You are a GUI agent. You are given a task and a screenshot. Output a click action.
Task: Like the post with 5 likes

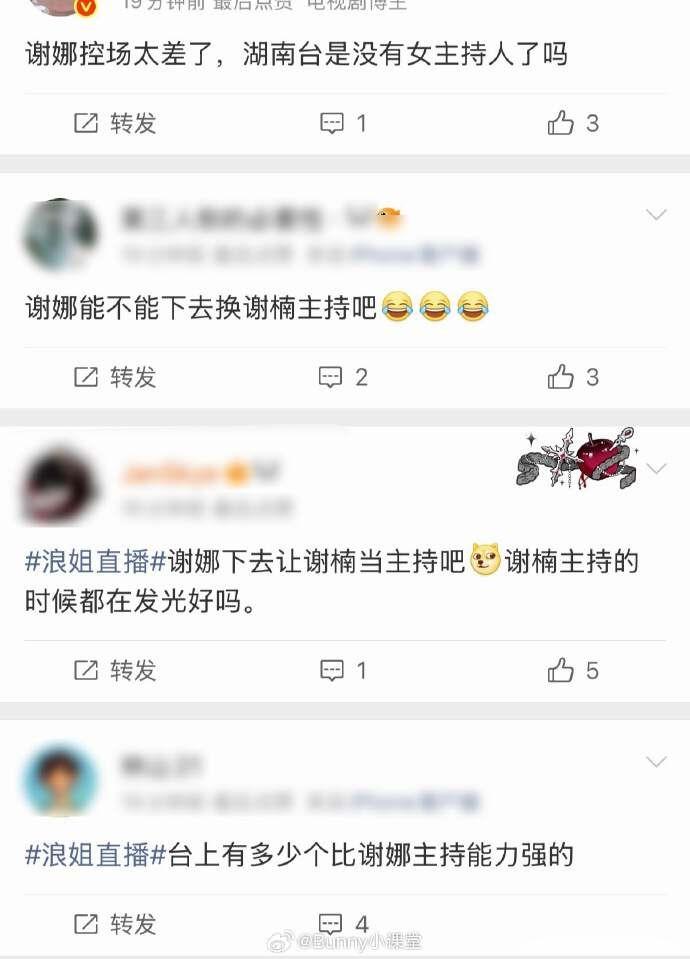tap(573, 670)
